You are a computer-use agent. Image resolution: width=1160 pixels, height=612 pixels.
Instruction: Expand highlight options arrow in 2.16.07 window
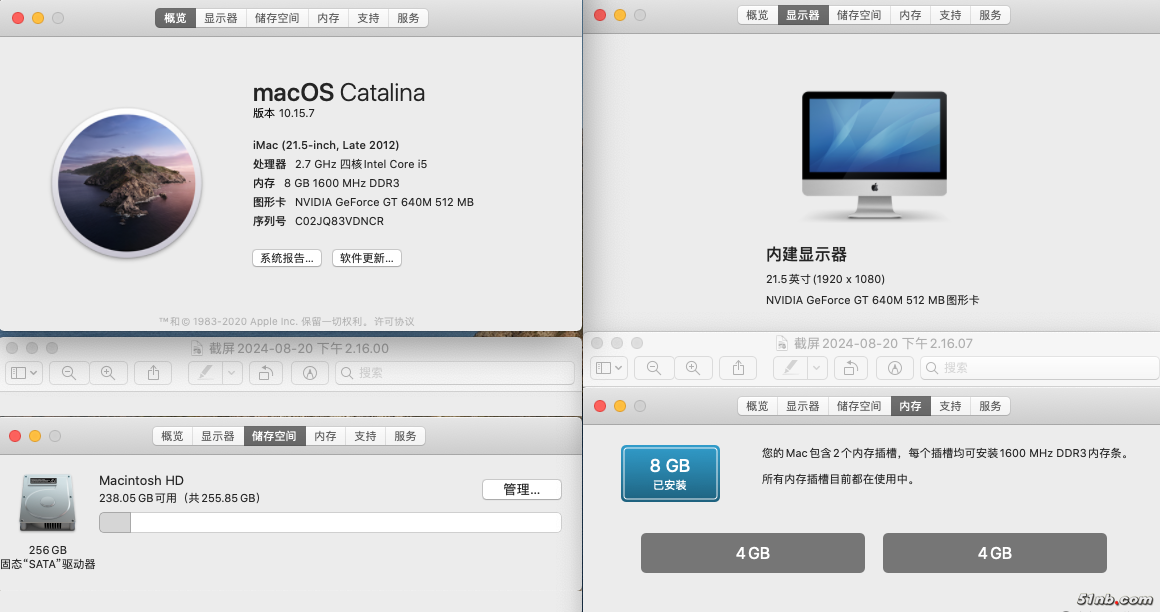tap(817, 368)
